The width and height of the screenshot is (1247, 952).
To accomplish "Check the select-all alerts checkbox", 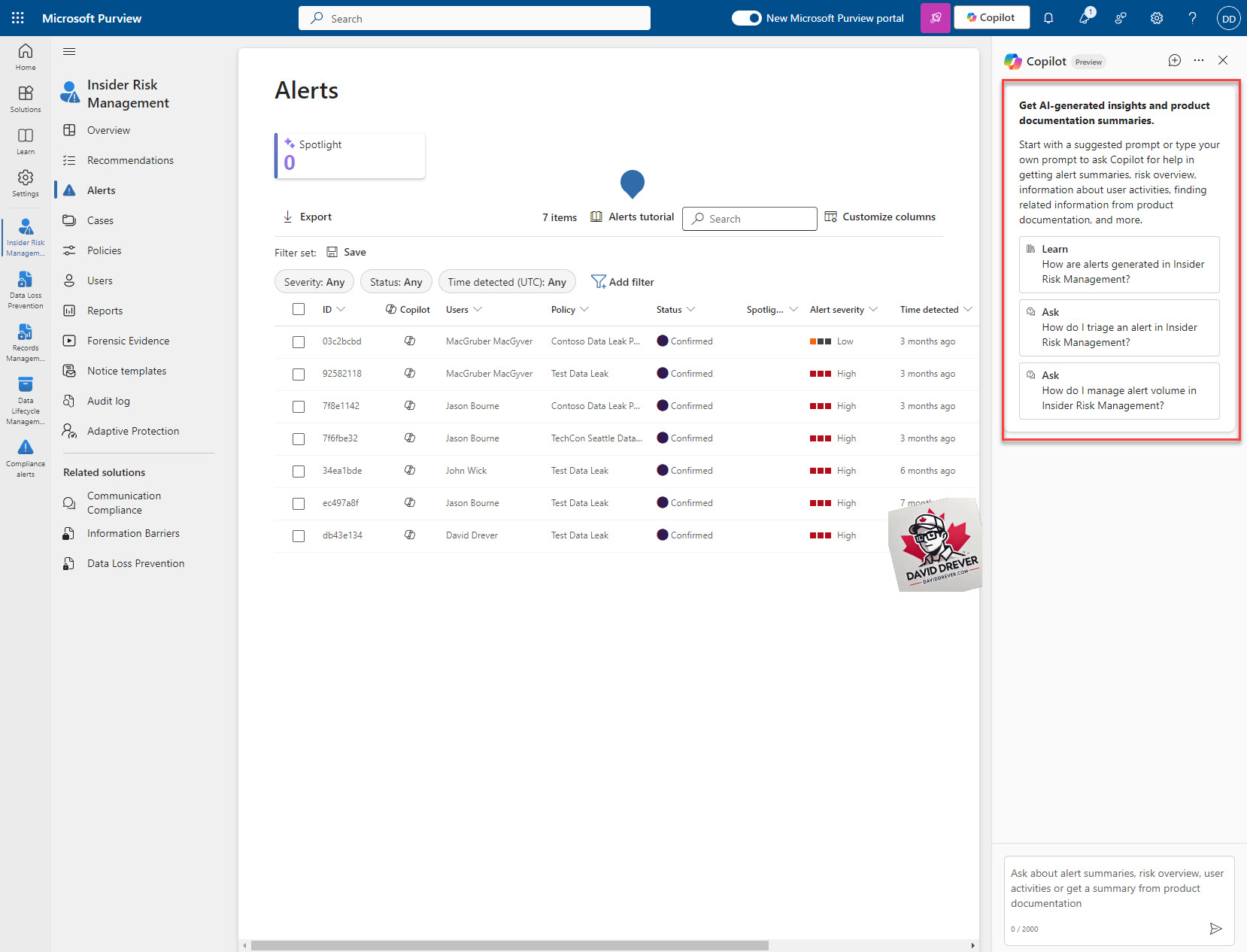I will 299,309.
